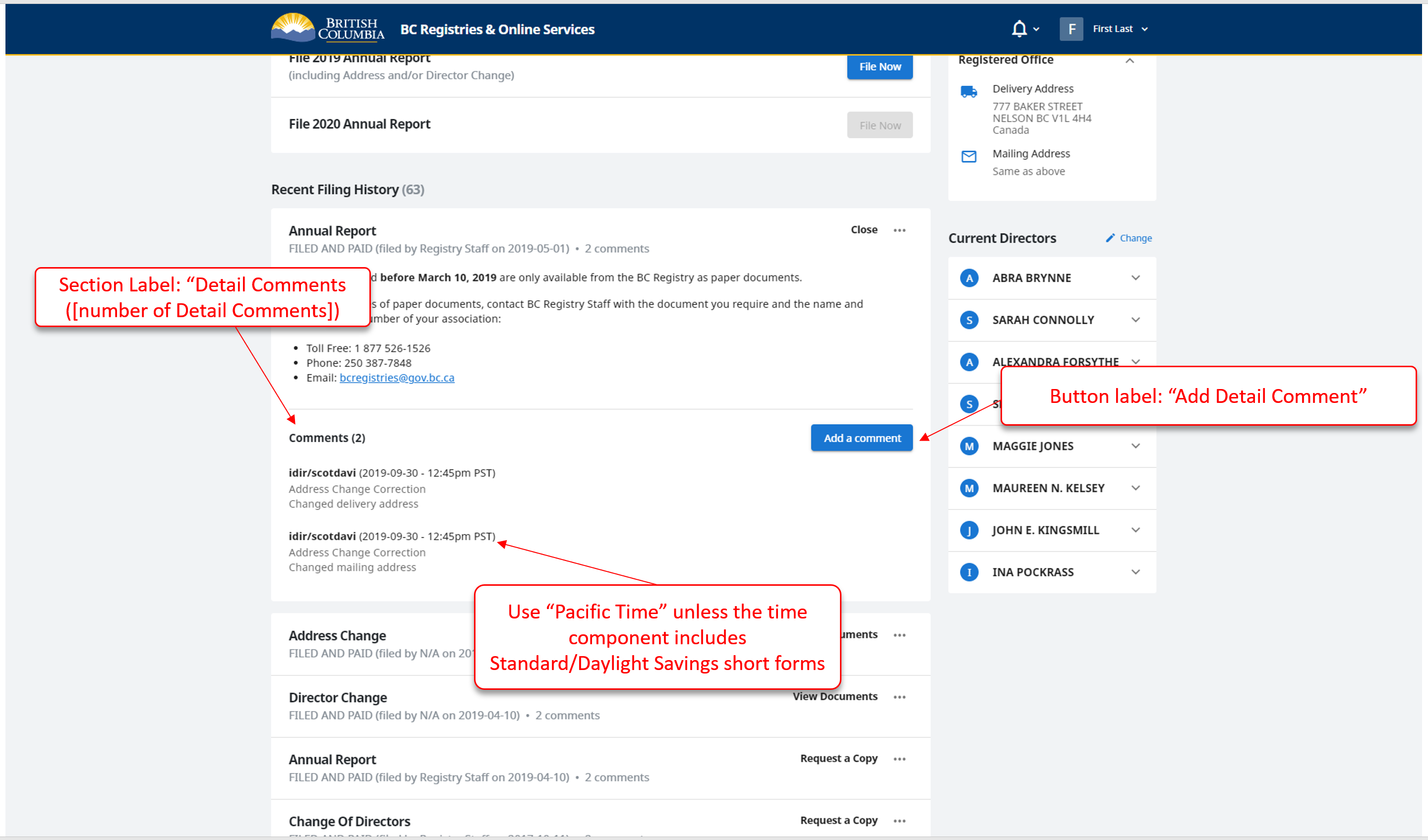
Task: Click File Now for 2019 Annual Report
Action: tap(880, 67)
